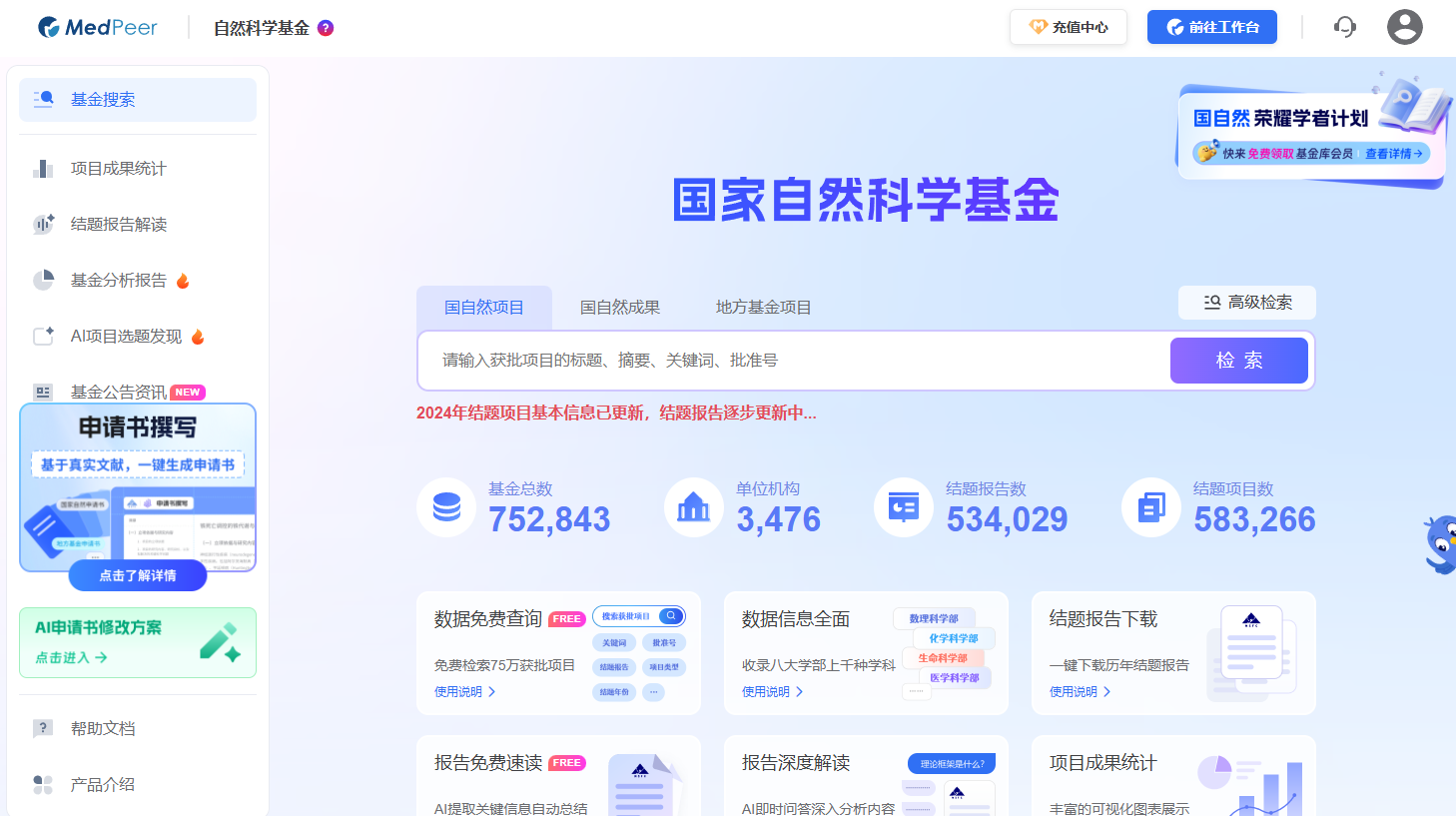Switch to the 地方基金项目 tab
The height and width of the screenshot is (816, 1456).
762,307
